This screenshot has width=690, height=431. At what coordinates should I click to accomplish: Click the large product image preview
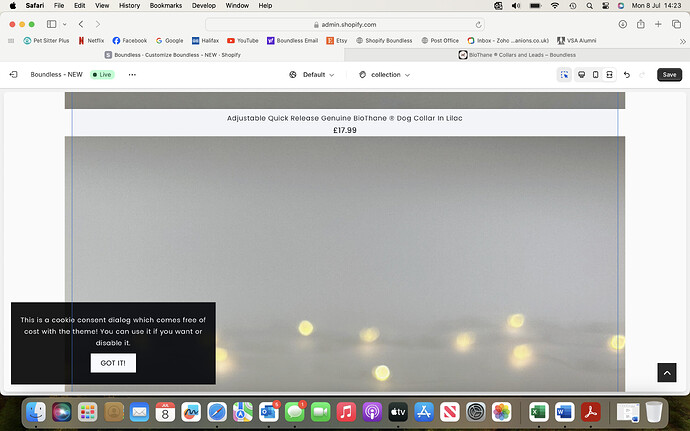click(345, 264)
